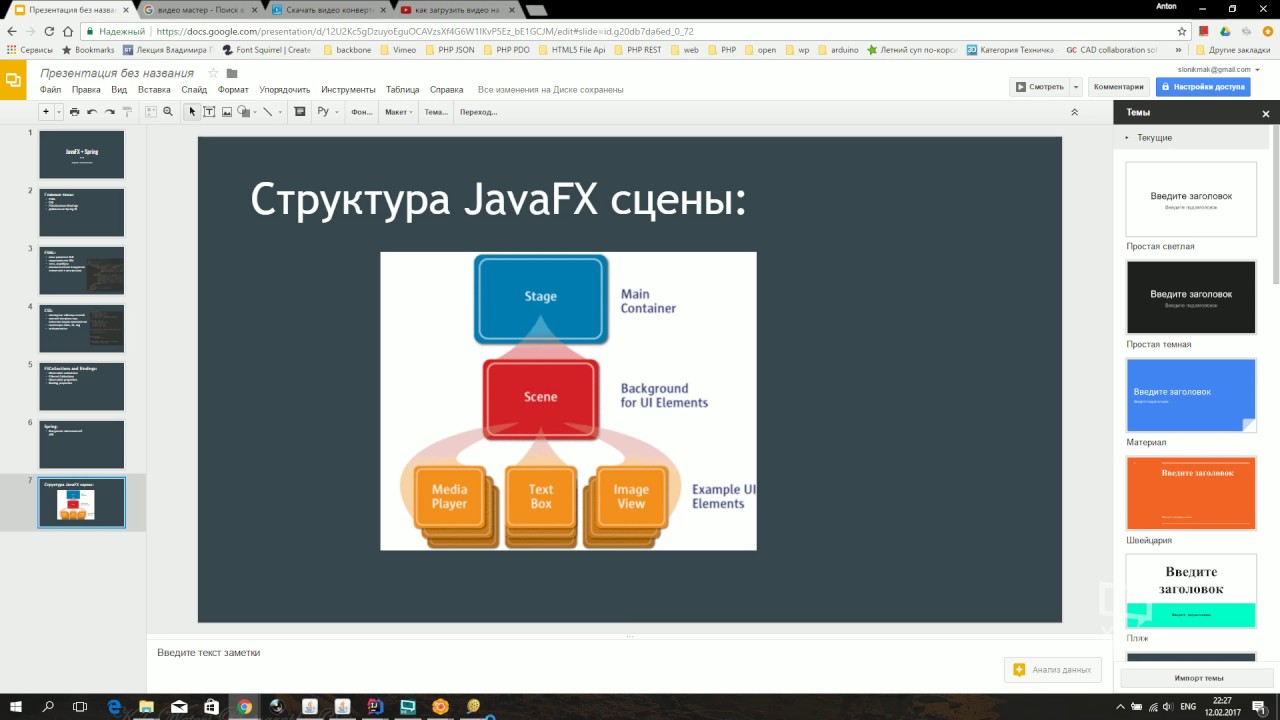Click the 'Тема...' theme button

pyautogui.click(x=436, y=112)
